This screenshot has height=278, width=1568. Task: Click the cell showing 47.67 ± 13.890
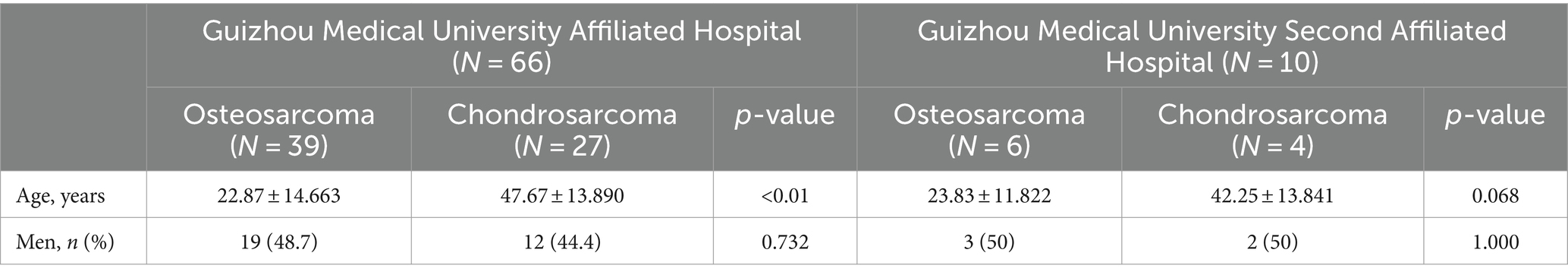click(562, 196)
